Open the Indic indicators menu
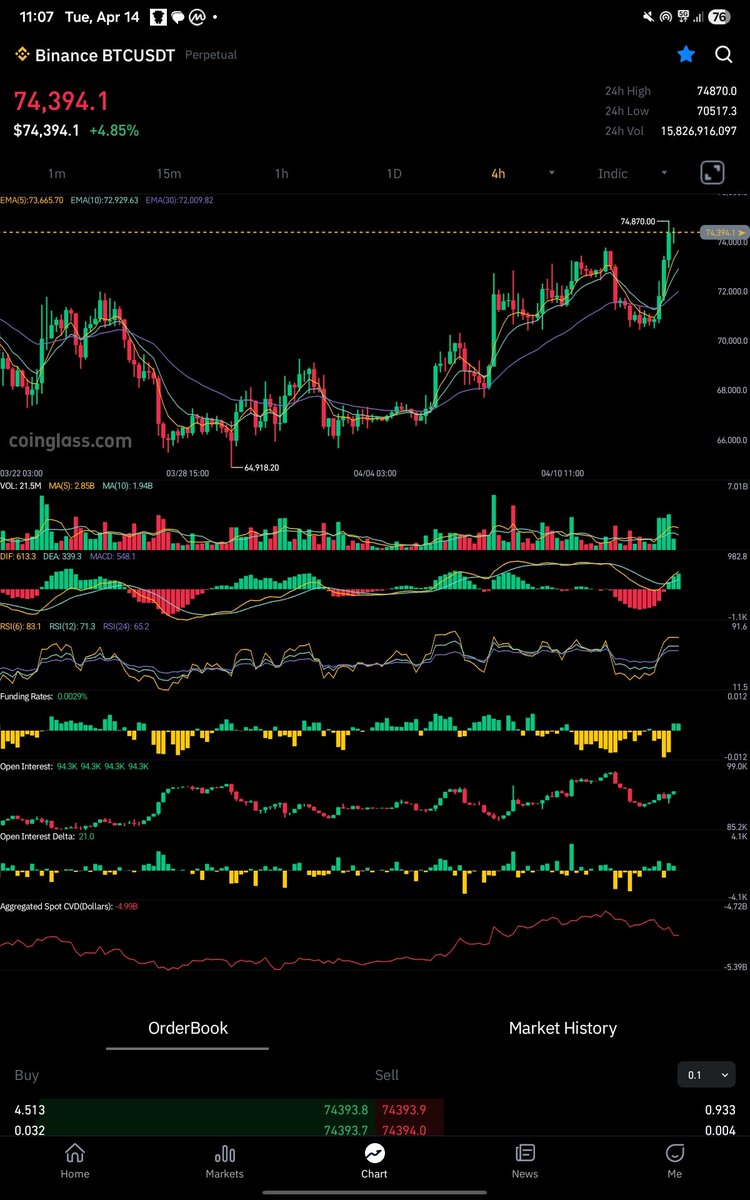Viewport: 750px width, 1200px height. coord(613,174)
